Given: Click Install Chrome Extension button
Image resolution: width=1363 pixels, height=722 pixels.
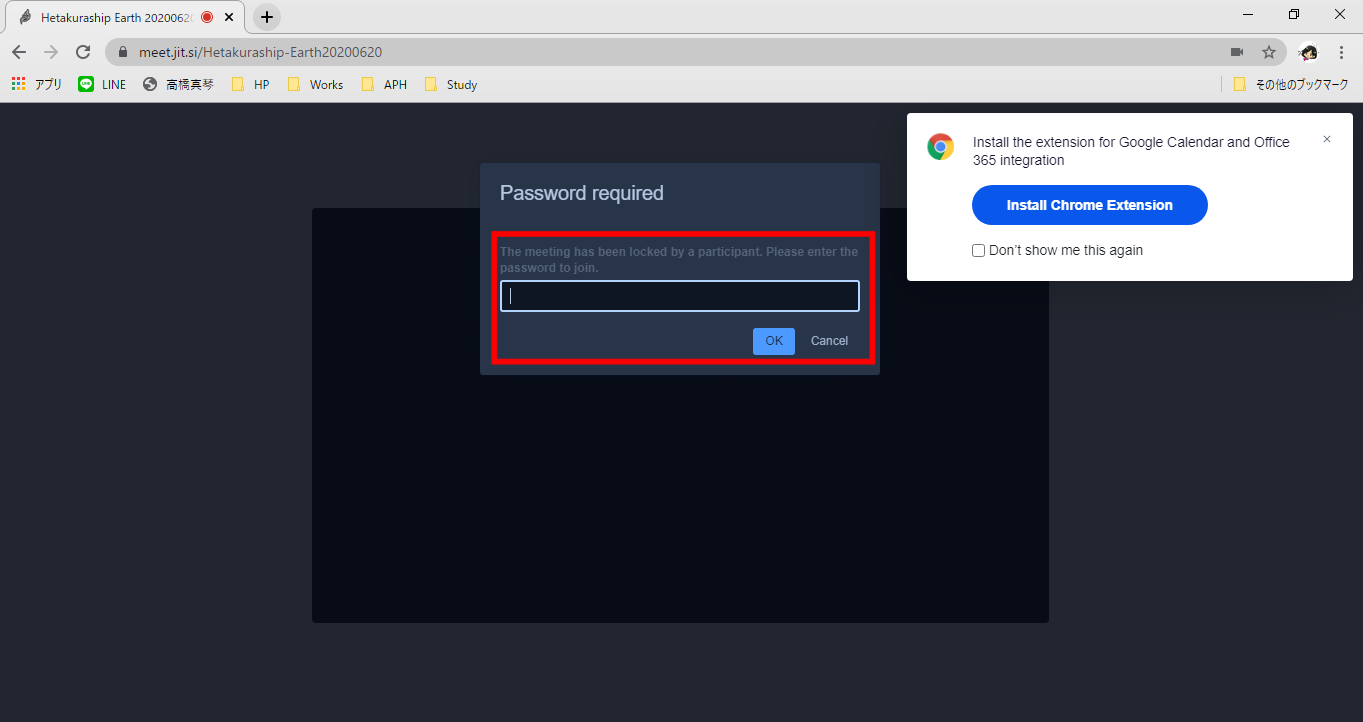Looking at the screenshot, I should pyautogui.click(x=1089, y=205).
